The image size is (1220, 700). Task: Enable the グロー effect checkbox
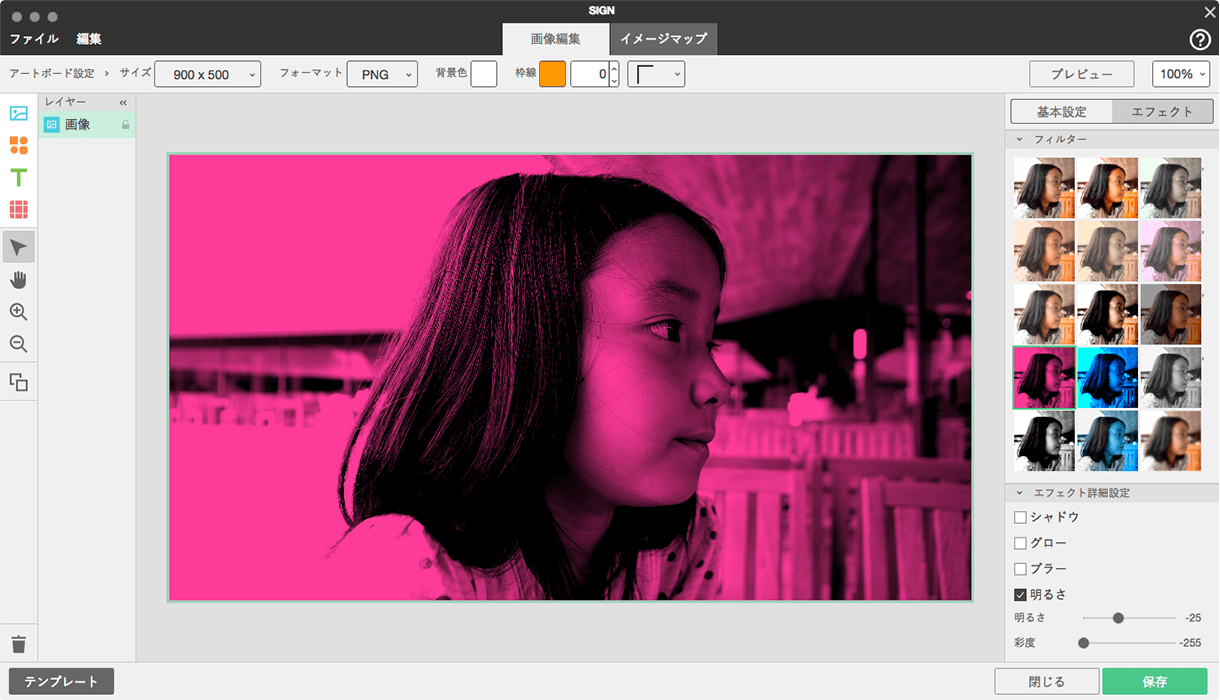point(1021,543)
